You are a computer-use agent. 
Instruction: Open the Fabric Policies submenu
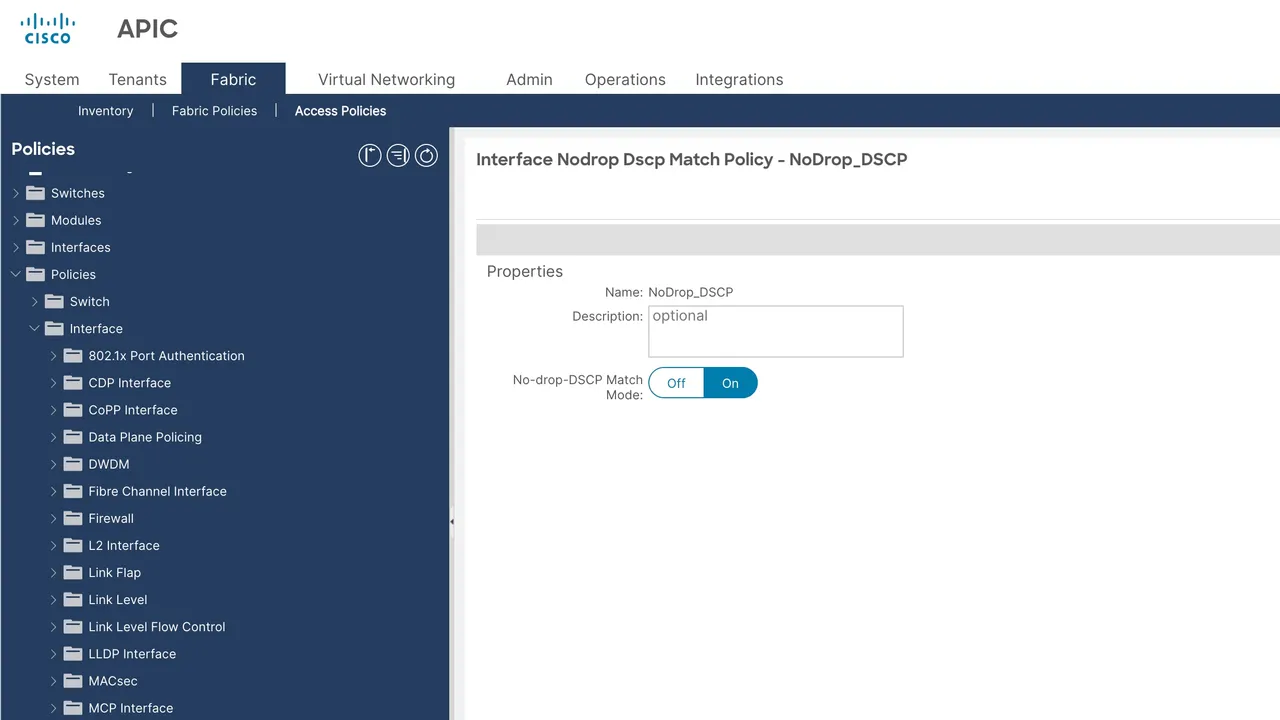click(x=214, y=111)
